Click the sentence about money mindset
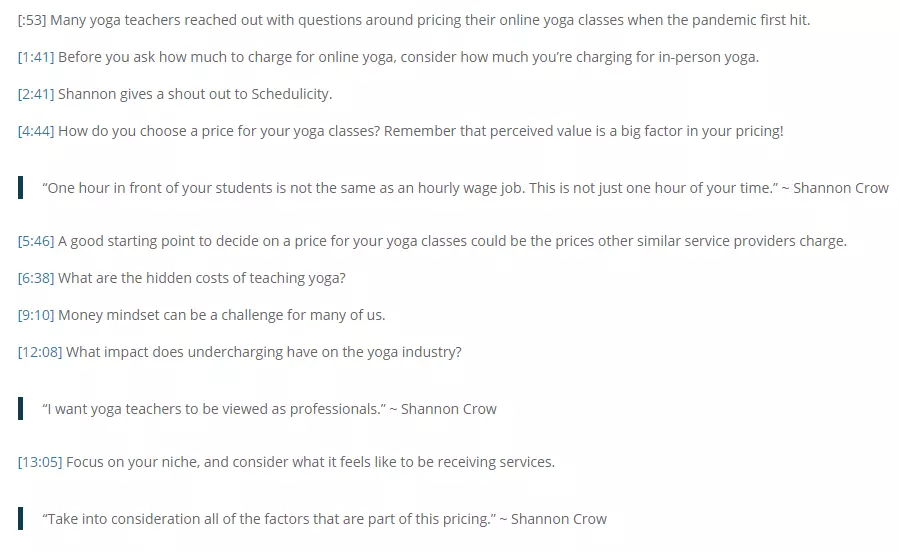 pyautogui.click(x=222, y=315)
